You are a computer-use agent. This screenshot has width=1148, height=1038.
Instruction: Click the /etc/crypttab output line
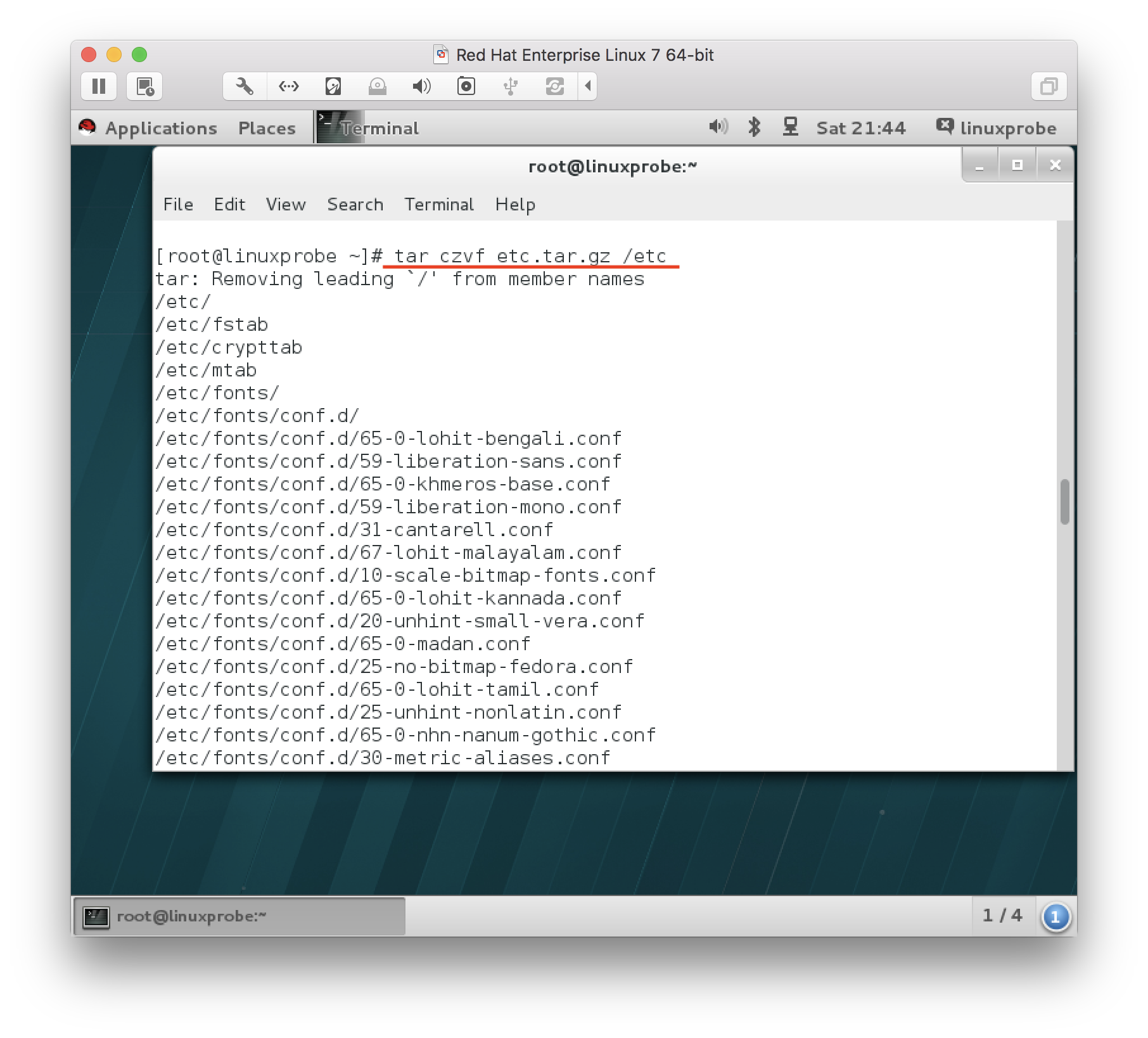pyautogui.click(x=229, y=347)
